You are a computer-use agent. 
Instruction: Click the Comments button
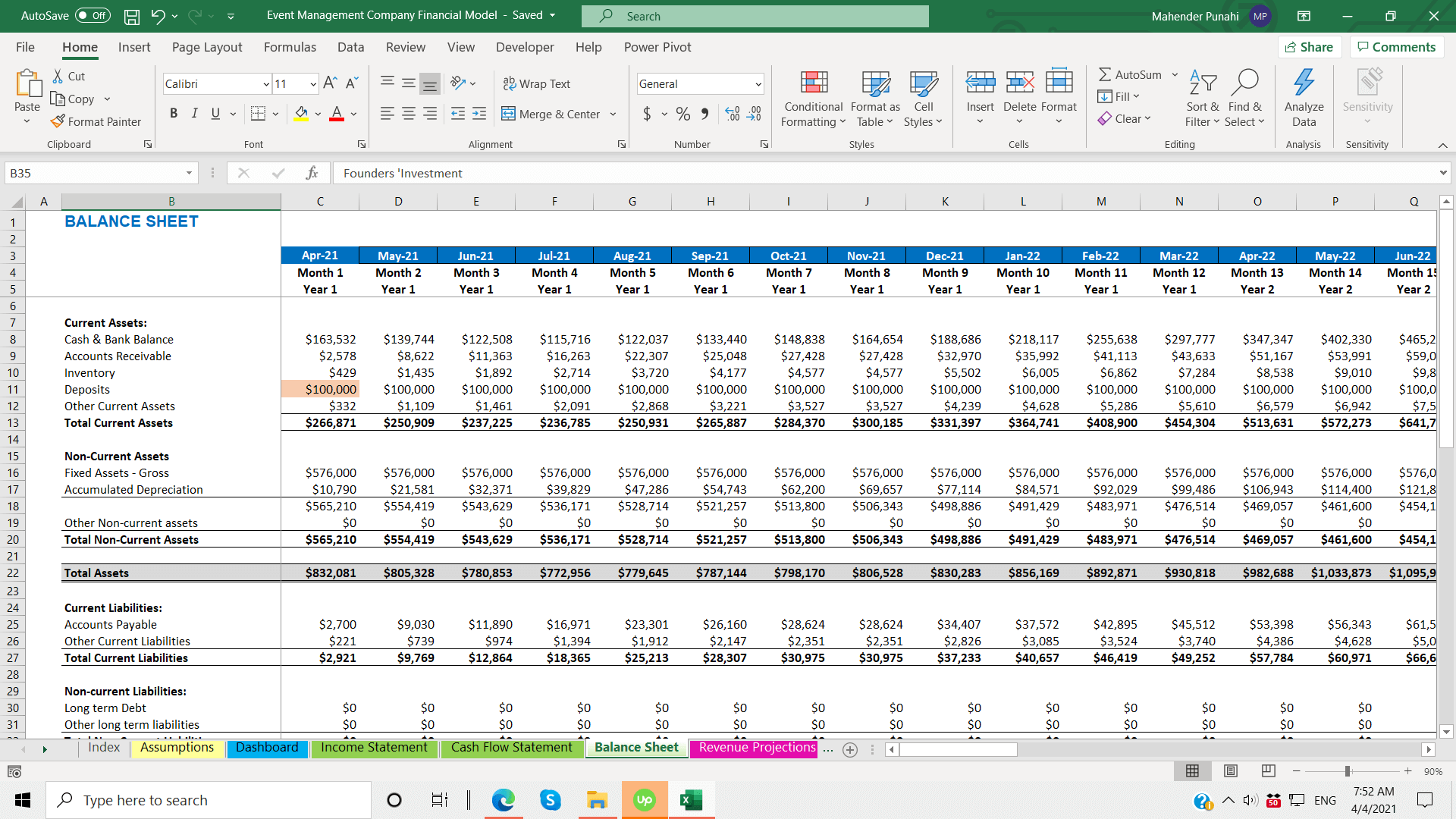pyautogui.click(x=1396, y=47)
